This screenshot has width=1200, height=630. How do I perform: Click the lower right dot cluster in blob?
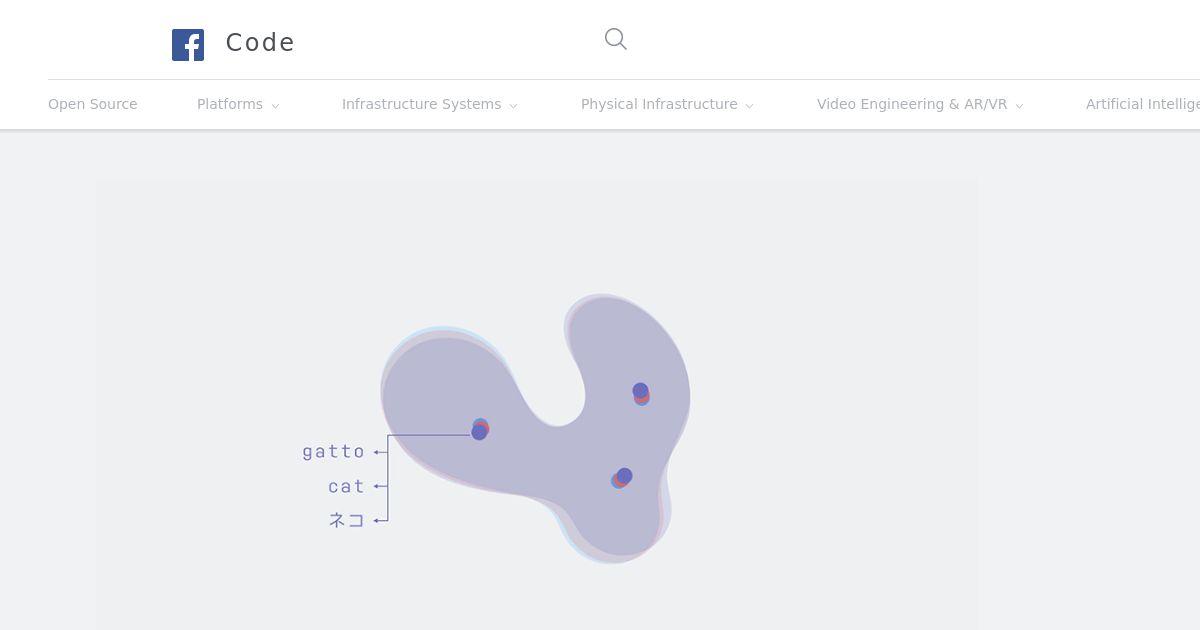tap(622, 478)
